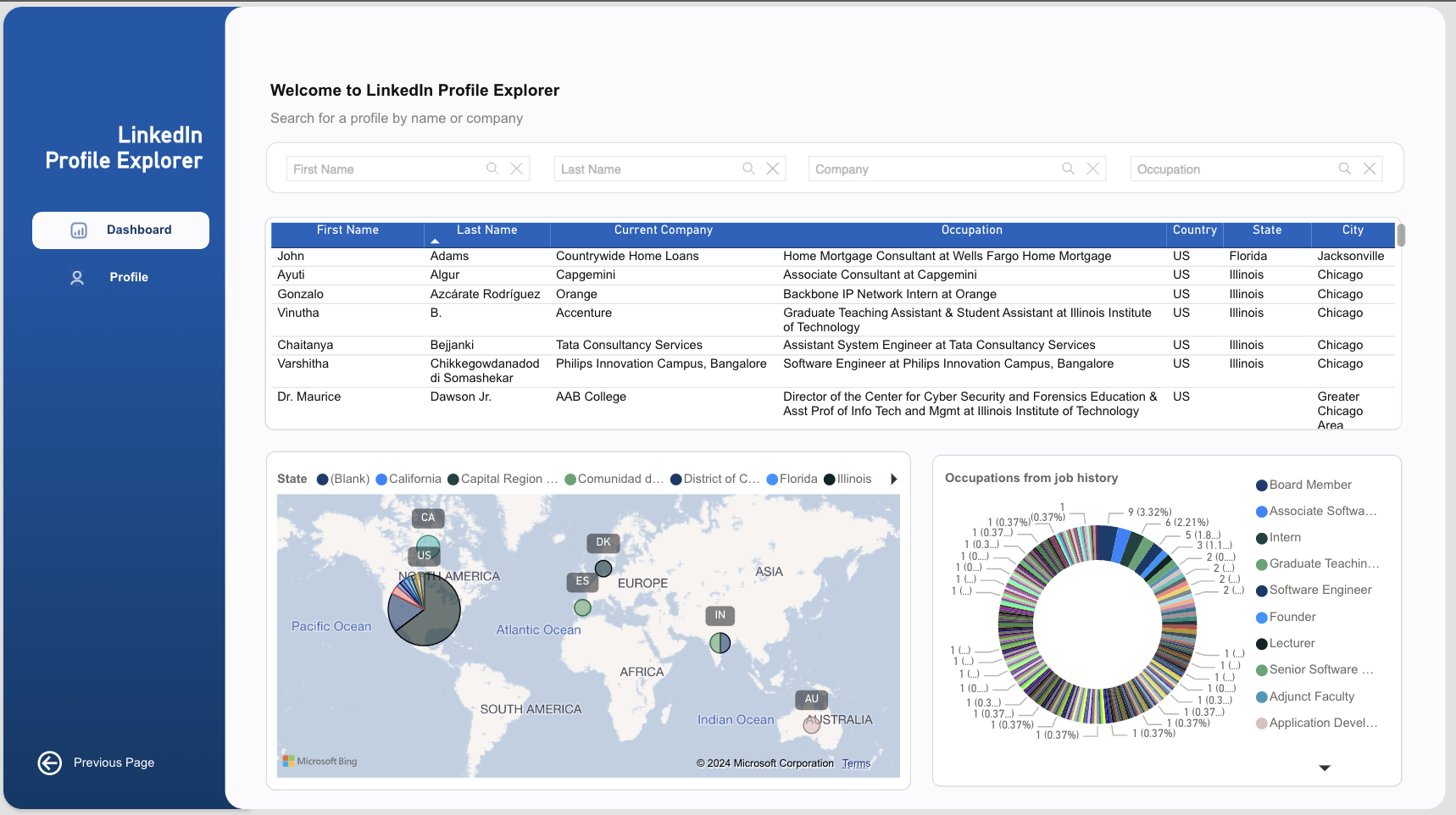This screenshot has height=815, width=1456.
Task: Select Florida in State legend
Action: 792,480
